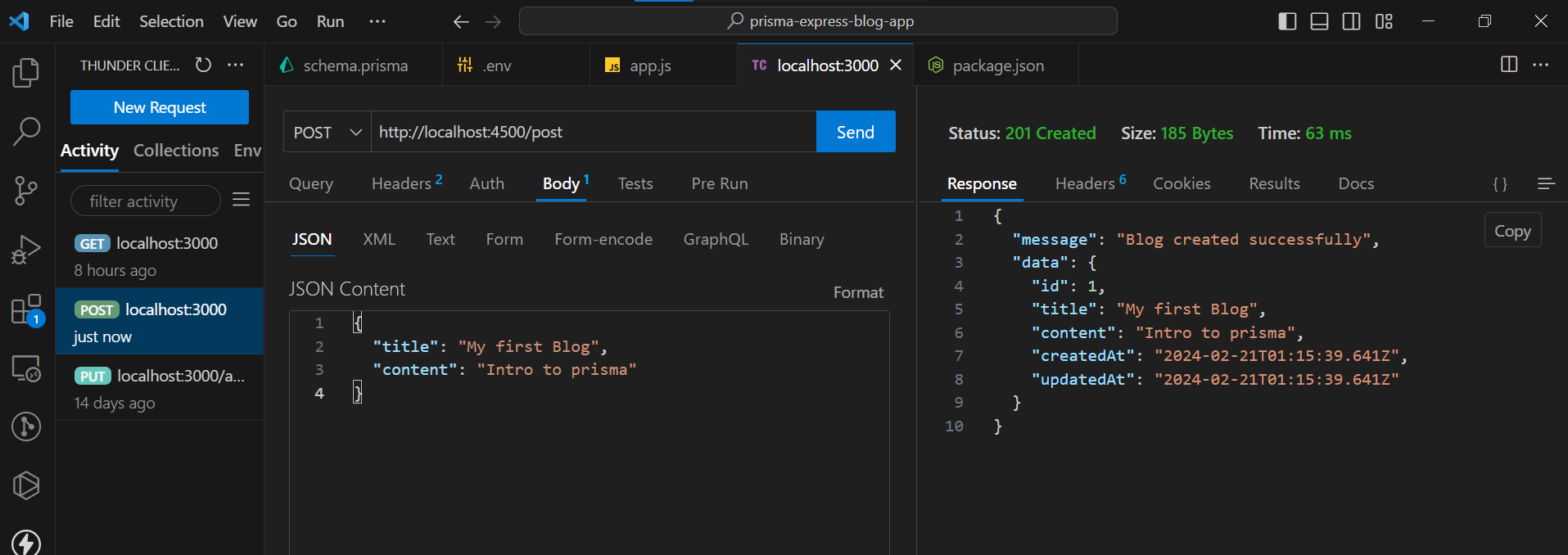Open the response Docs tab
Screen dimensions: 1568x555
pos(1356,183)
